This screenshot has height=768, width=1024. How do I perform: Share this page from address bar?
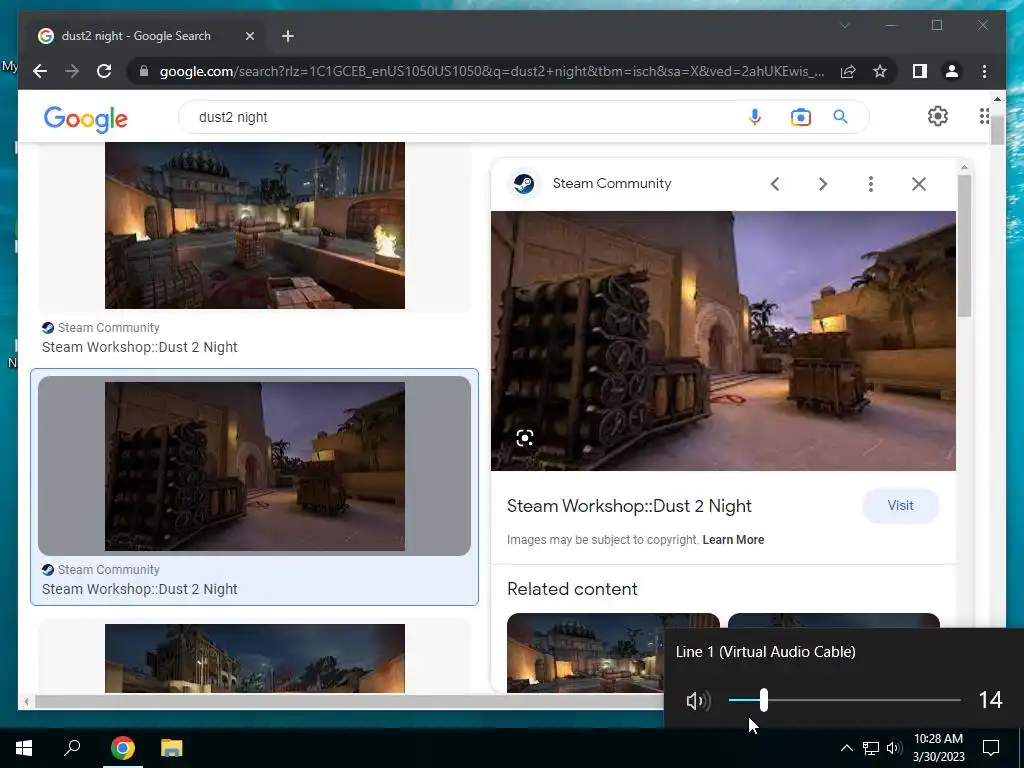pyautogui.click(x=848, y=71)
